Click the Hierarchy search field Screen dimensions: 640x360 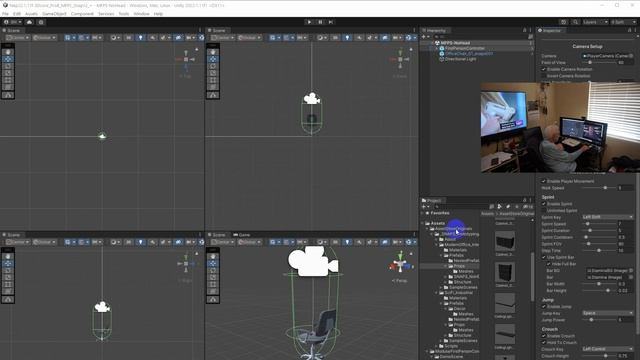(x=480, y=37)
